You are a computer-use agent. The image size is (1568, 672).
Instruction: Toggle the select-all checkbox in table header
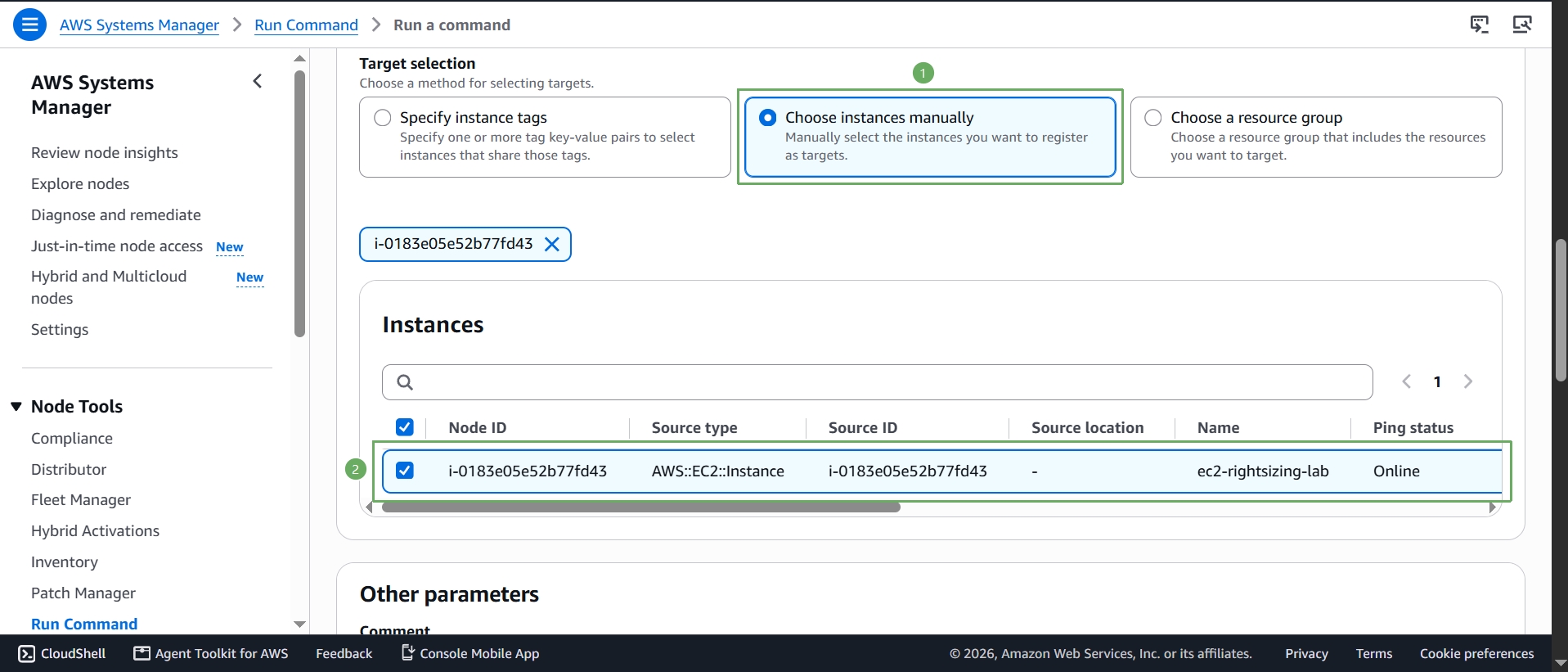pyautogui.click(x=405, y=427)
